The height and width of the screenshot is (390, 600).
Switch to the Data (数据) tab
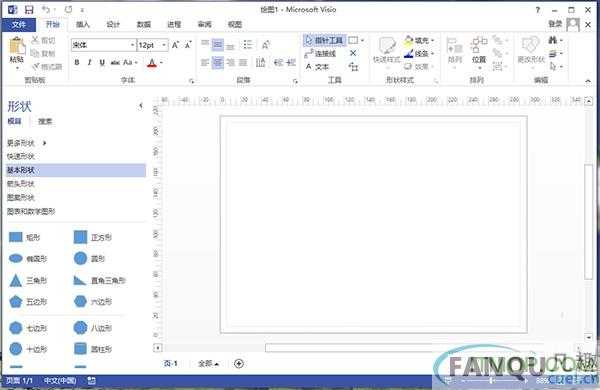pyautogui.click(x=144, y=24)
